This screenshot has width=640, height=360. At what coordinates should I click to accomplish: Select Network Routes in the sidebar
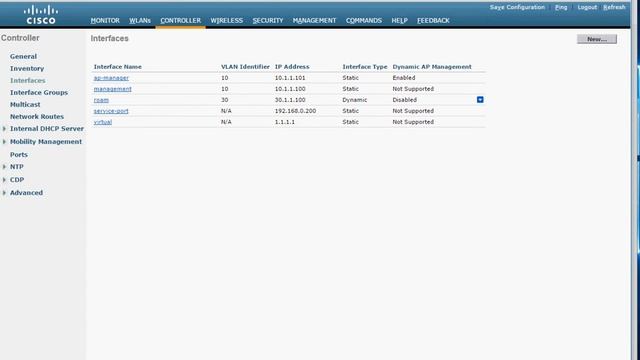(37, 117)
